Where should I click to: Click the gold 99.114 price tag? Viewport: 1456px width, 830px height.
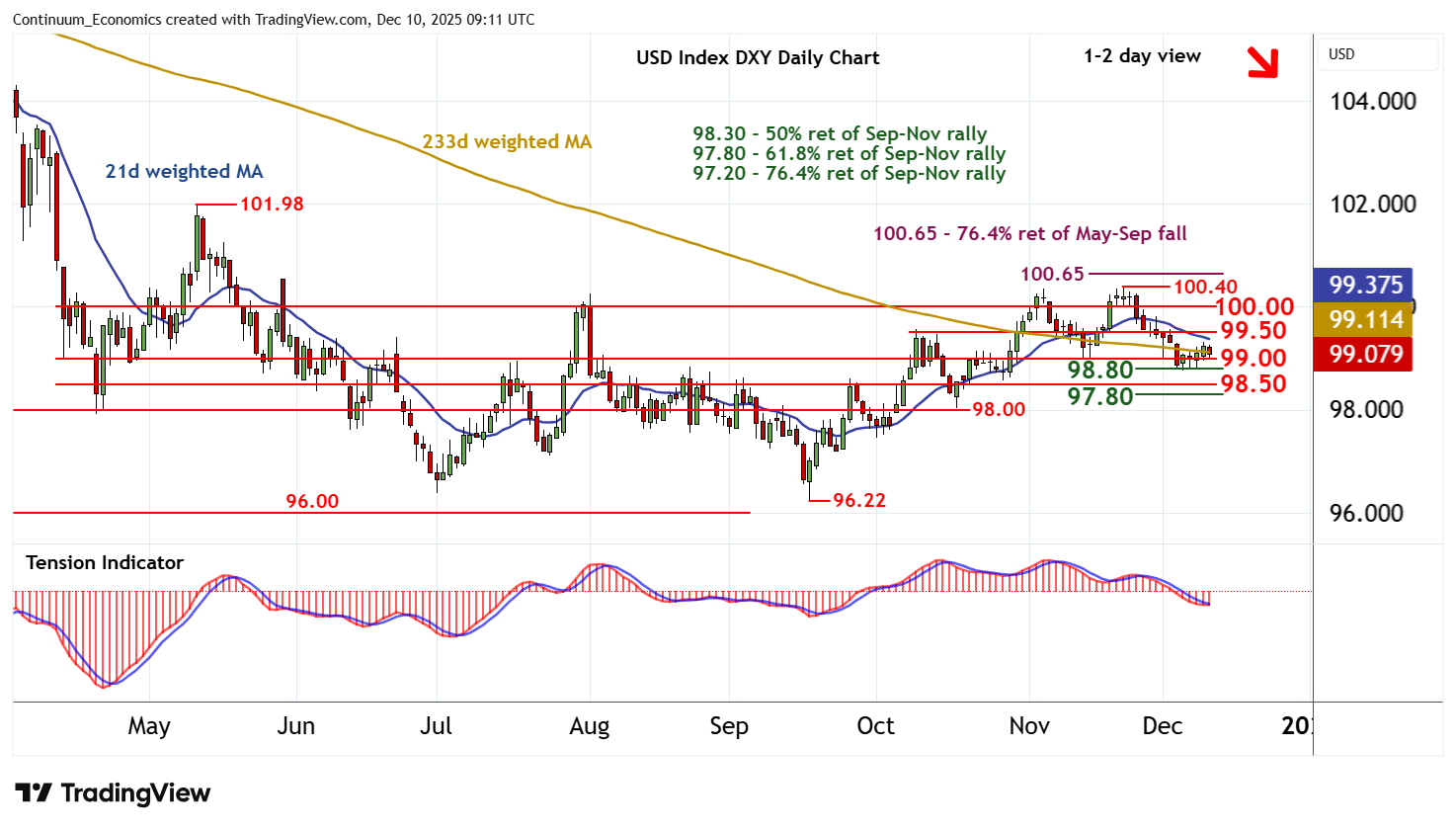(x=1365, y=320)
